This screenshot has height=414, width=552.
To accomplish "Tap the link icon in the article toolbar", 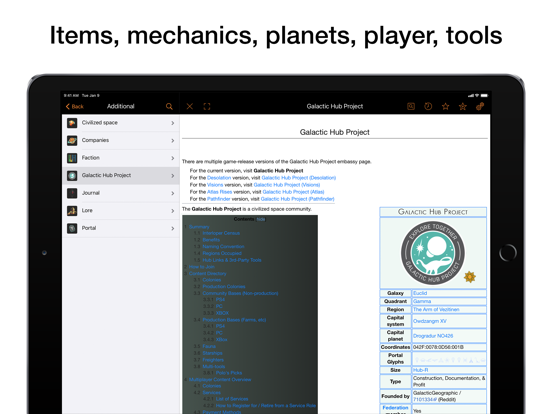I will (480, 106).
